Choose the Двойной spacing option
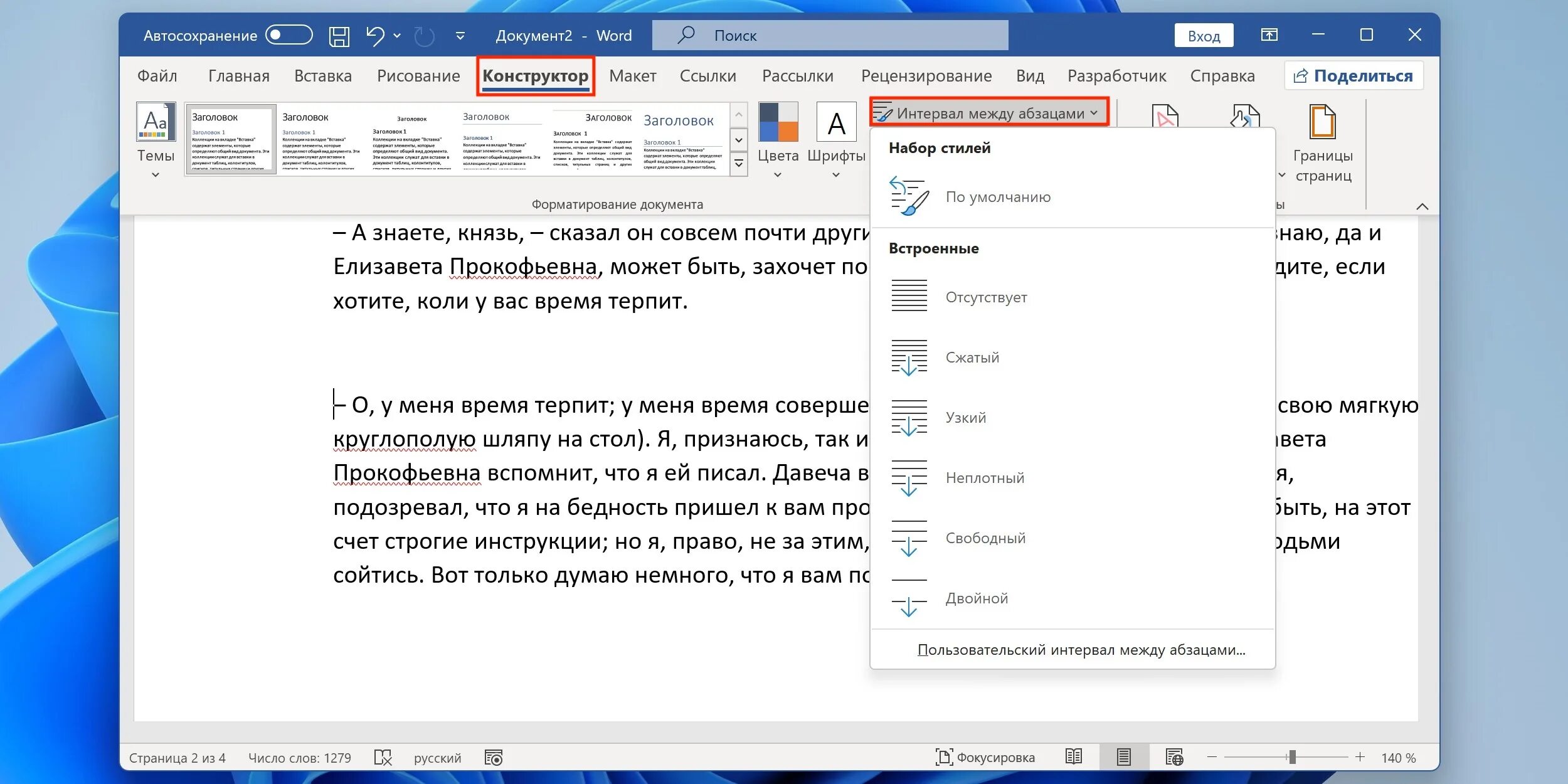The width and height of the screenshot is (1568, 784). (976, 598)
